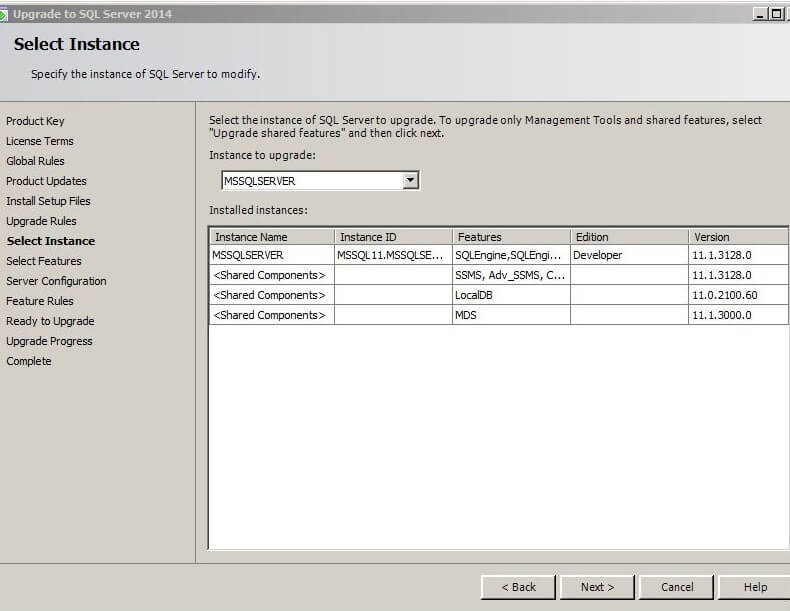Click the Version column header

click(739, 237)
